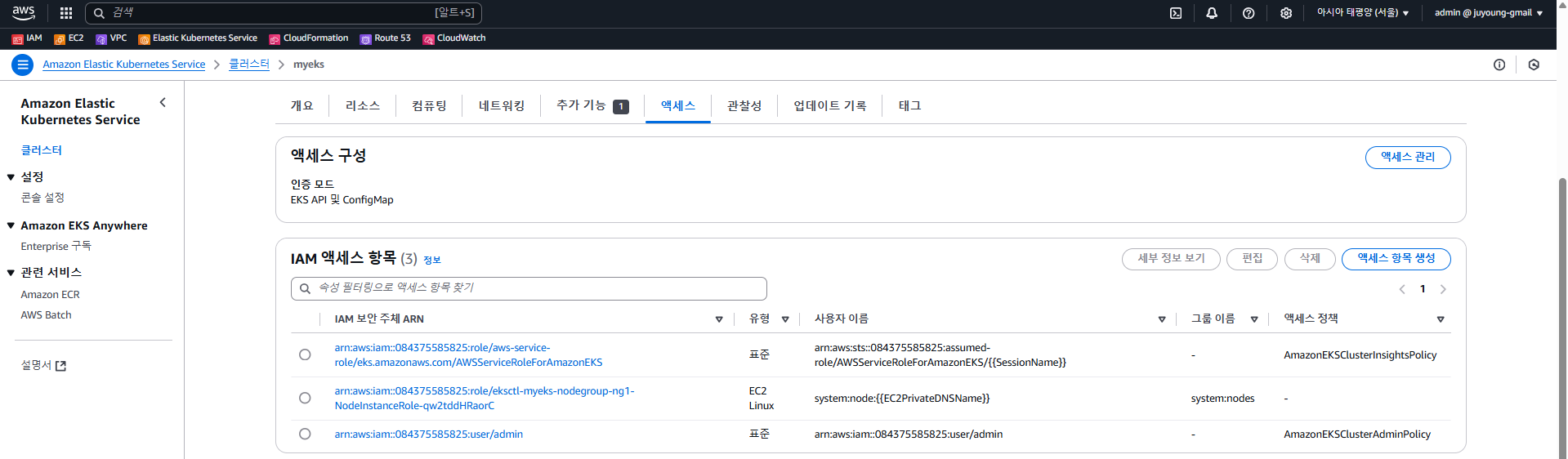The width and height of the screenshot is (1568, 459).
Task: Open EC2 shortcut in favorites bar
Action: 69,38
